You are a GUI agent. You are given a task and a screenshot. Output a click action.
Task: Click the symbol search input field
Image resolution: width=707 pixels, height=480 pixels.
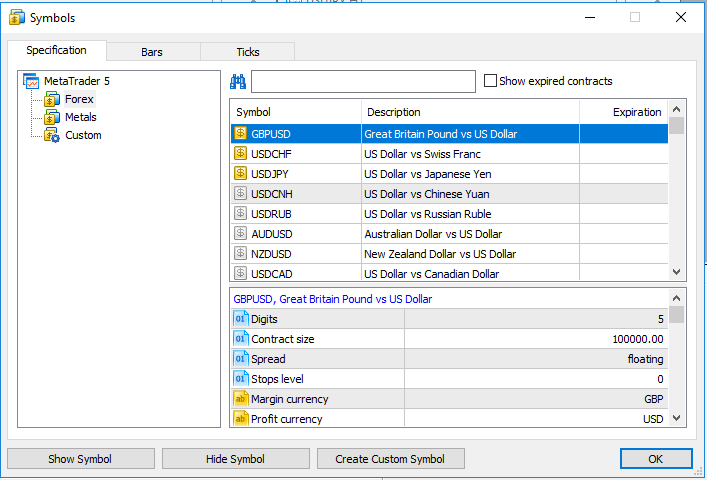[363, 81]
